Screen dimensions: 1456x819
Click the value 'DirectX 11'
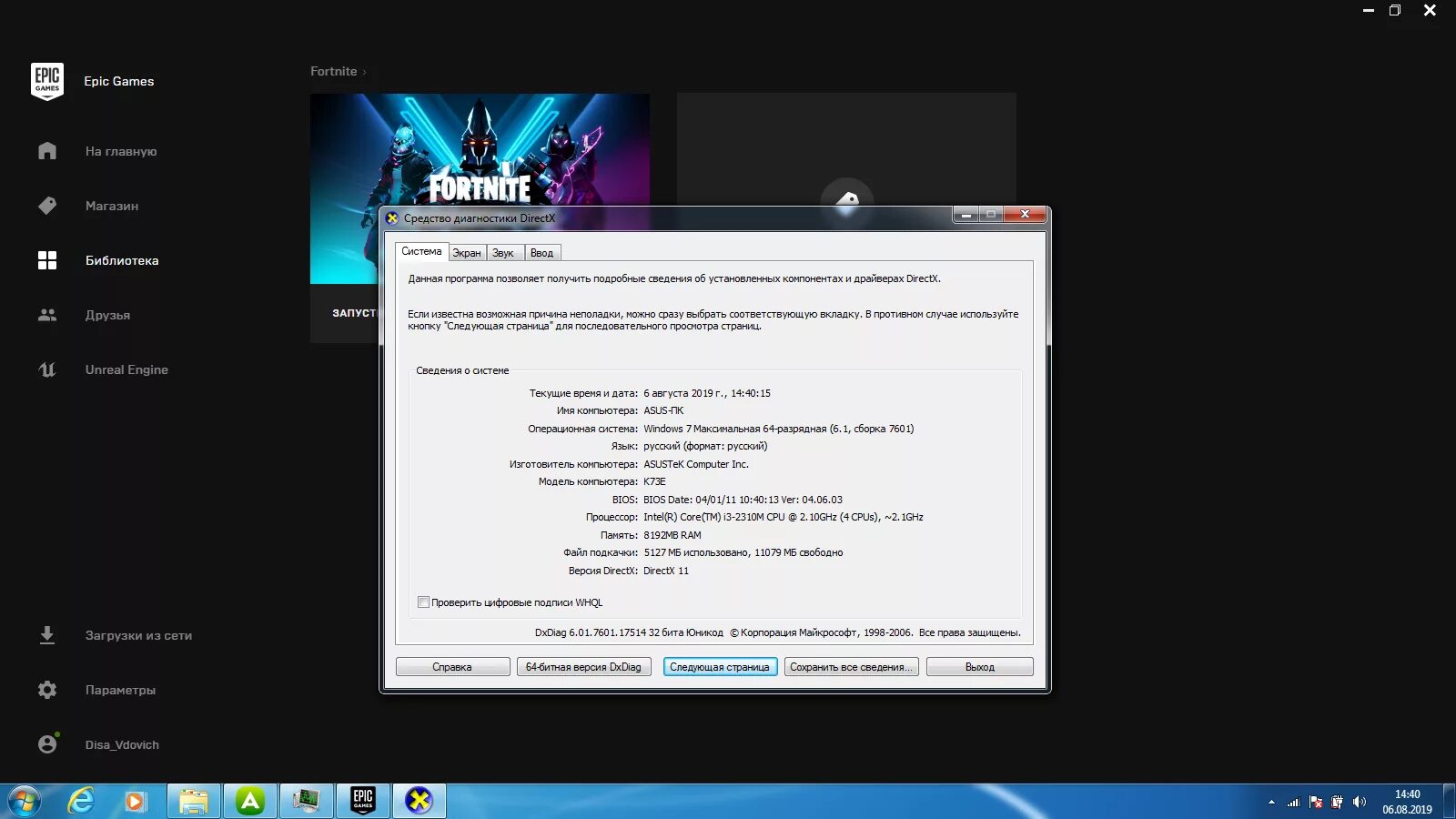click(666, 571)
